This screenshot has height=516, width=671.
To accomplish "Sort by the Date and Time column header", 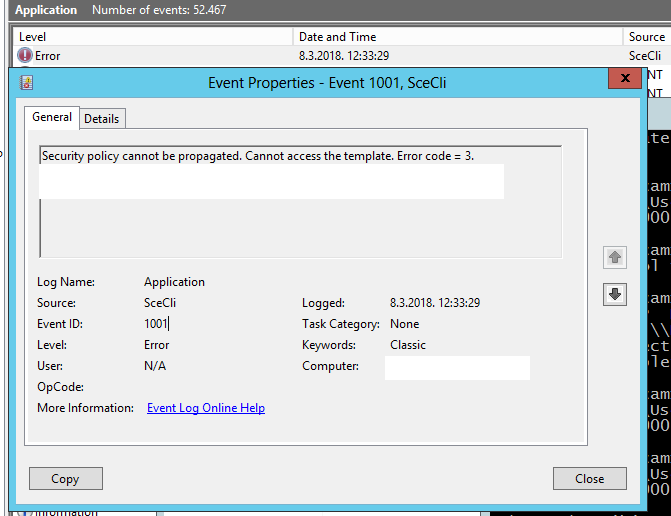I will coord(337,37).
